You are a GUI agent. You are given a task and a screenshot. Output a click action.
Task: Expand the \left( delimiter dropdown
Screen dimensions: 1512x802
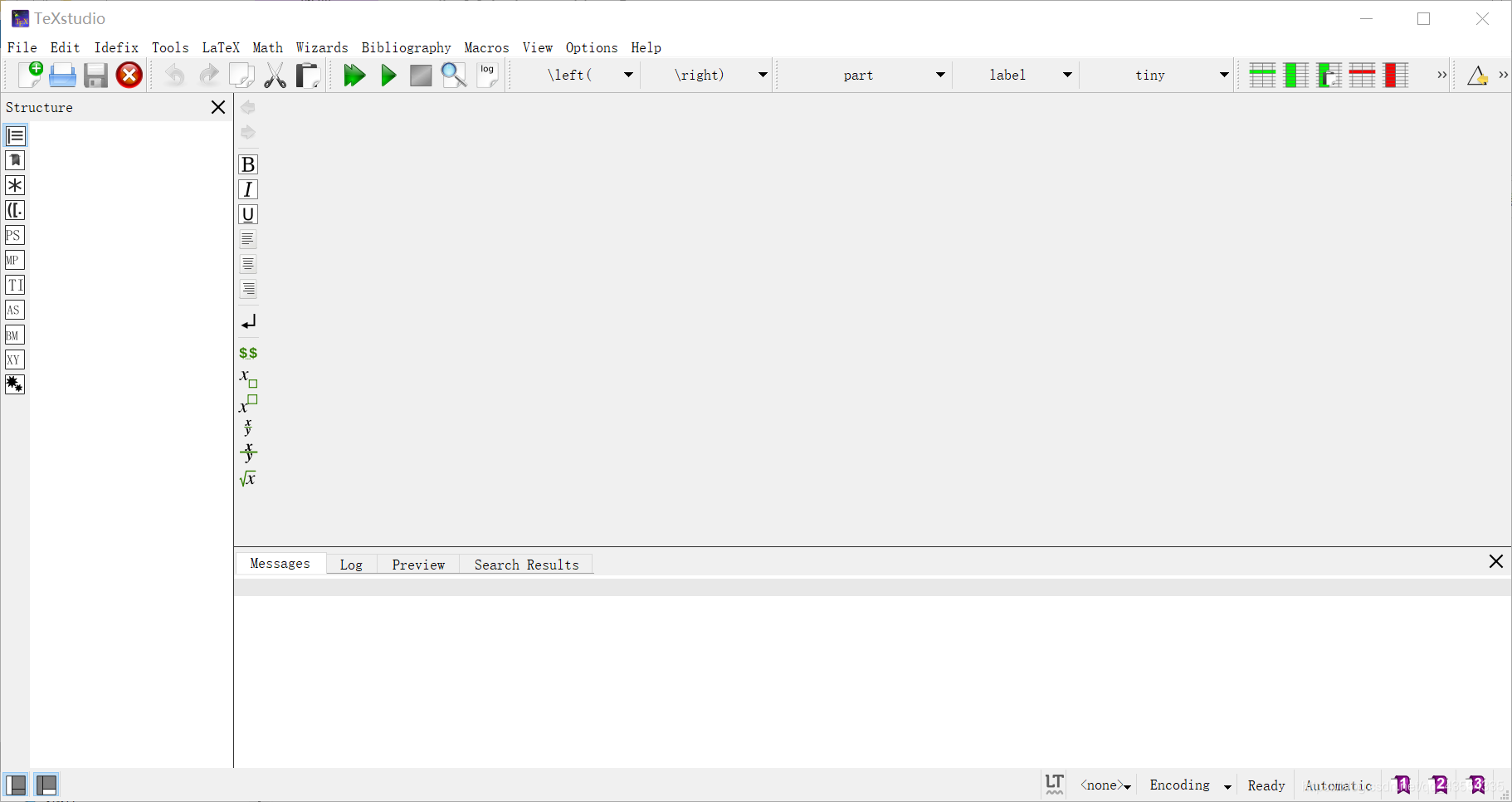[628, 75]
